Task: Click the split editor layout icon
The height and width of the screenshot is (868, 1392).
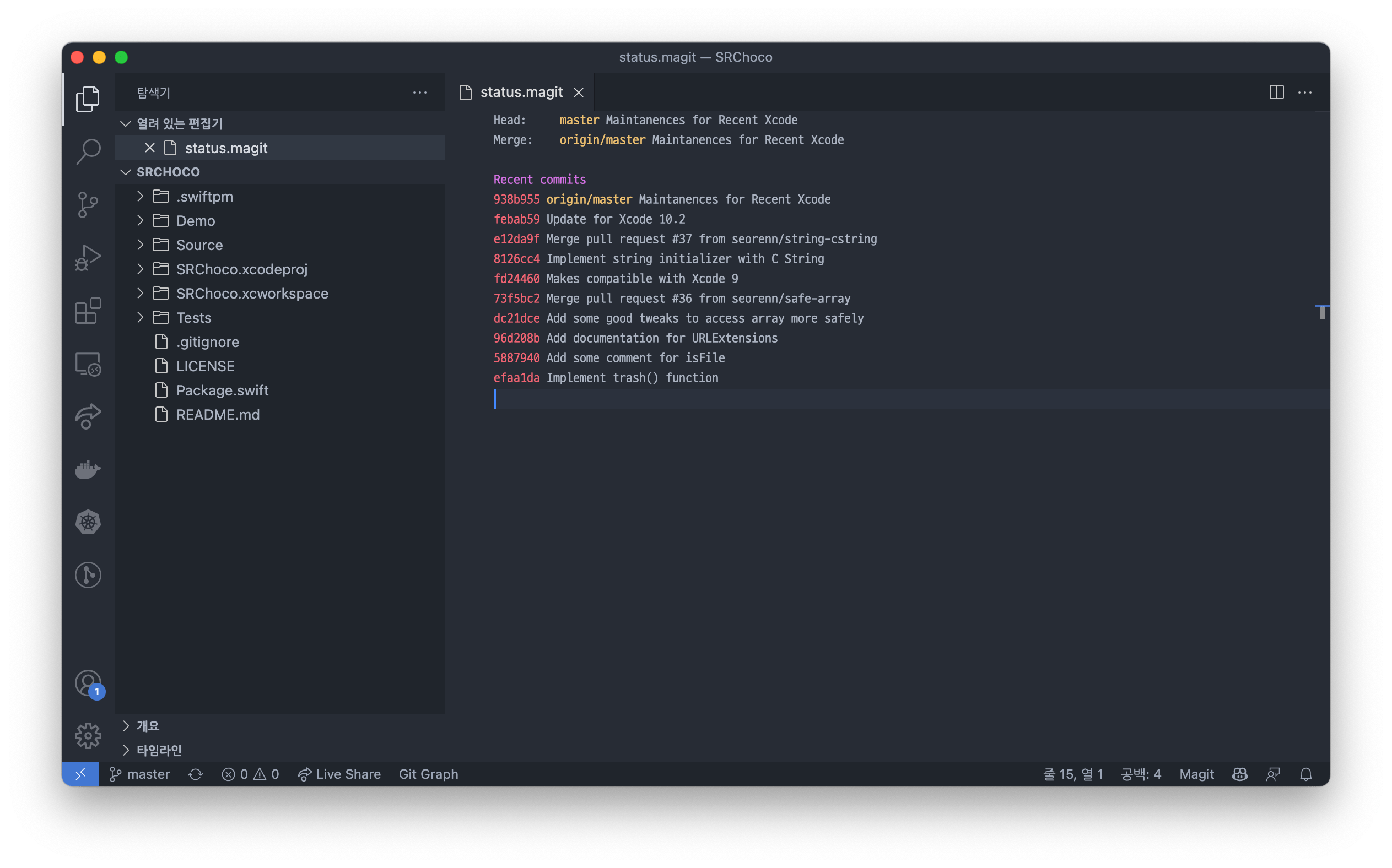Action: click(1276, 93)
